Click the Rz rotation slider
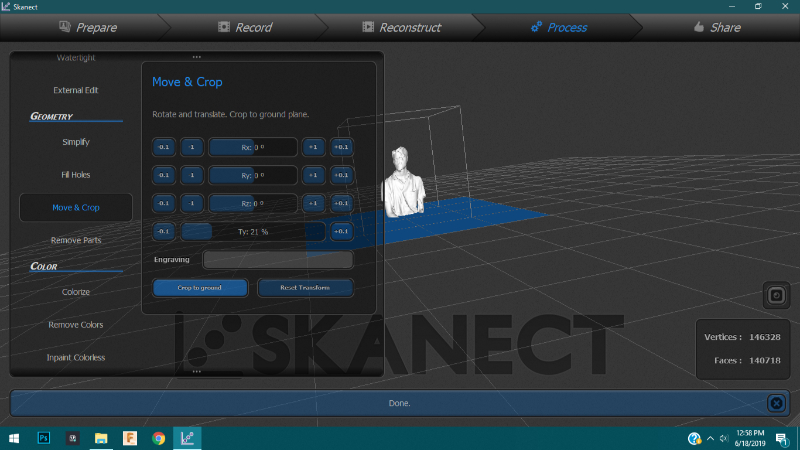Screen dimensions: 800x450 coord(253,203)
